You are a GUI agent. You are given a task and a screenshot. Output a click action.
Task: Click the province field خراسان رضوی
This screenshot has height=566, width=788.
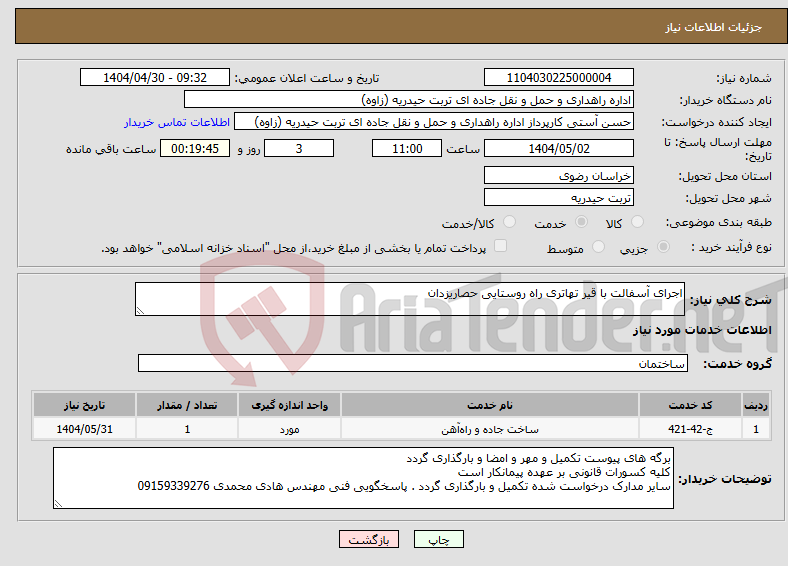point(558,175)
